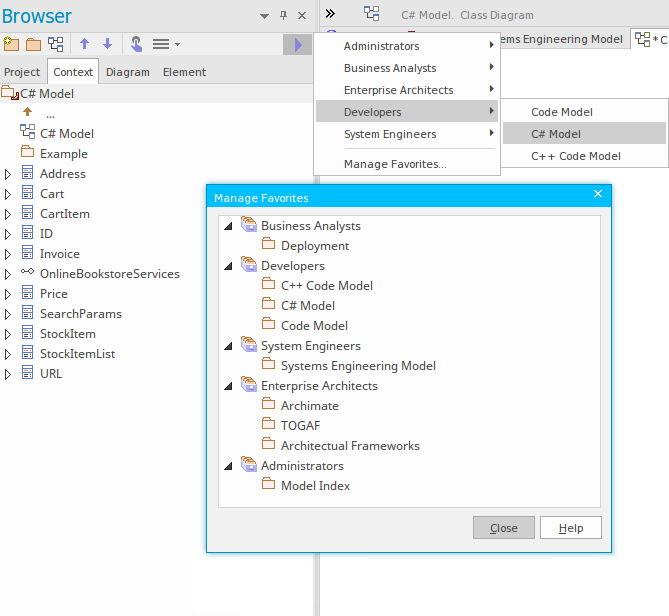Click the blue play arrow in Browser toolbar
Screen dimensions: 669x616
pyautogui.click(x=297, y=45)
